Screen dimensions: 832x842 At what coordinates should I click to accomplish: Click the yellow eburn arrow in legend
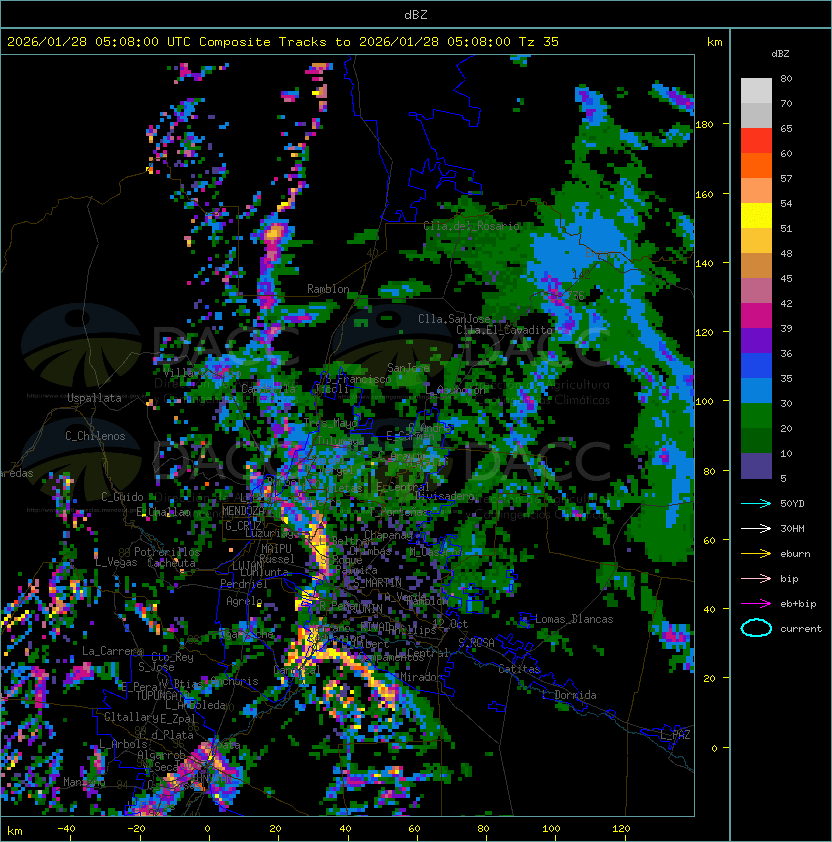(756, 554)
